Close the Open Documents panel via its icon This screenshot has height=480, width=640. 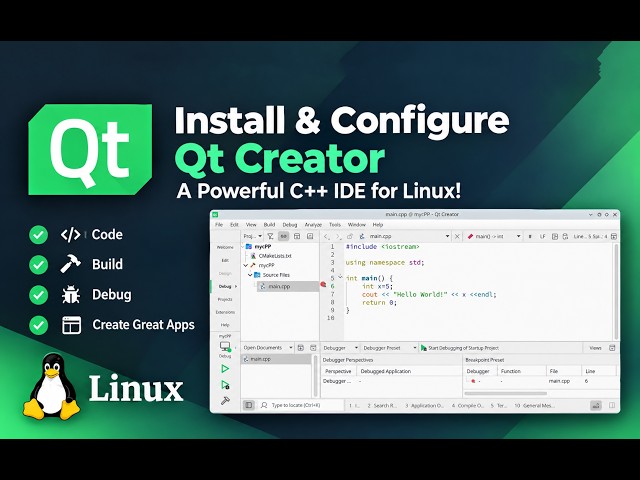coord(313,348)
